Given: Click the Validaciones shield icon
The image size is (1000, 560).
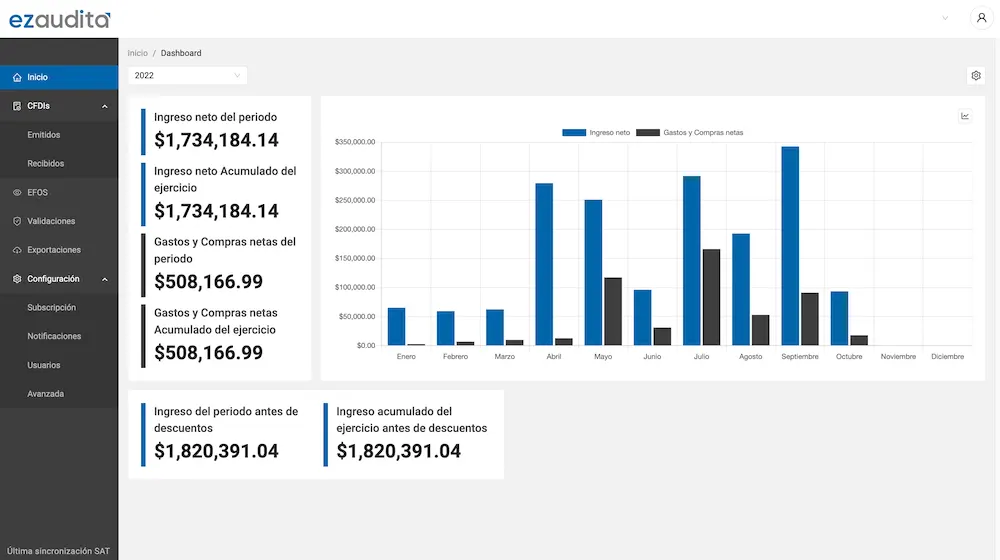Looking at the screenshot, I should coord(17,221).
